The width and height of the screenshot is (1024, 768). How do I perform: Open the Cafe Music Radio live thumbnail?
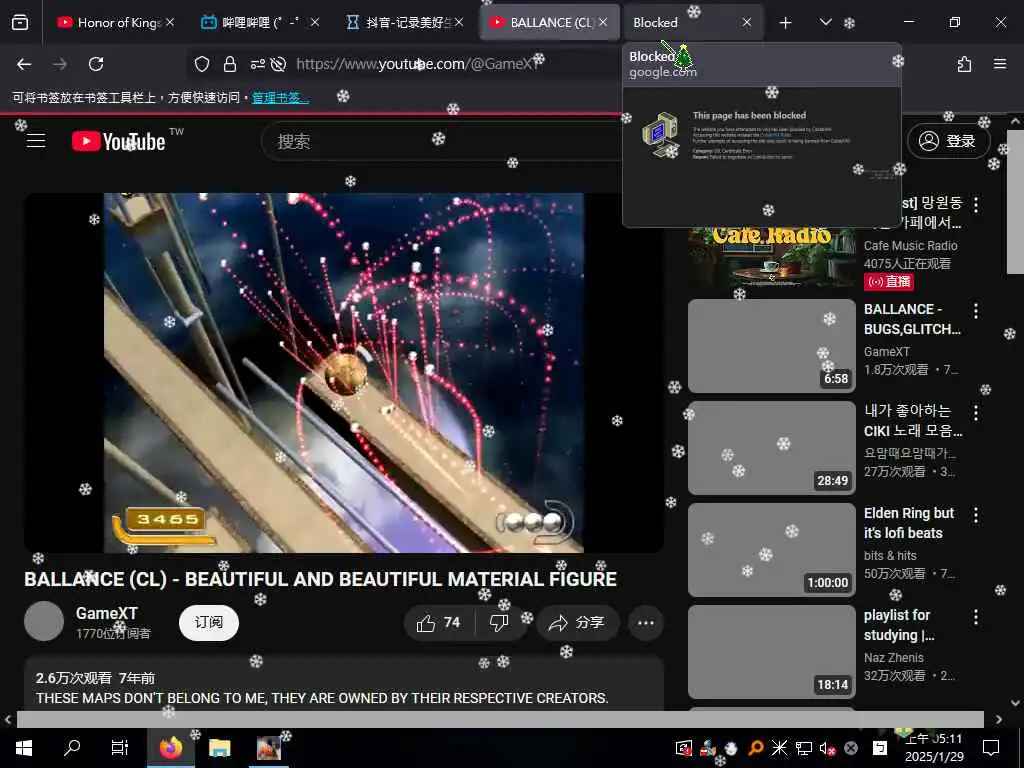(772, 258)
